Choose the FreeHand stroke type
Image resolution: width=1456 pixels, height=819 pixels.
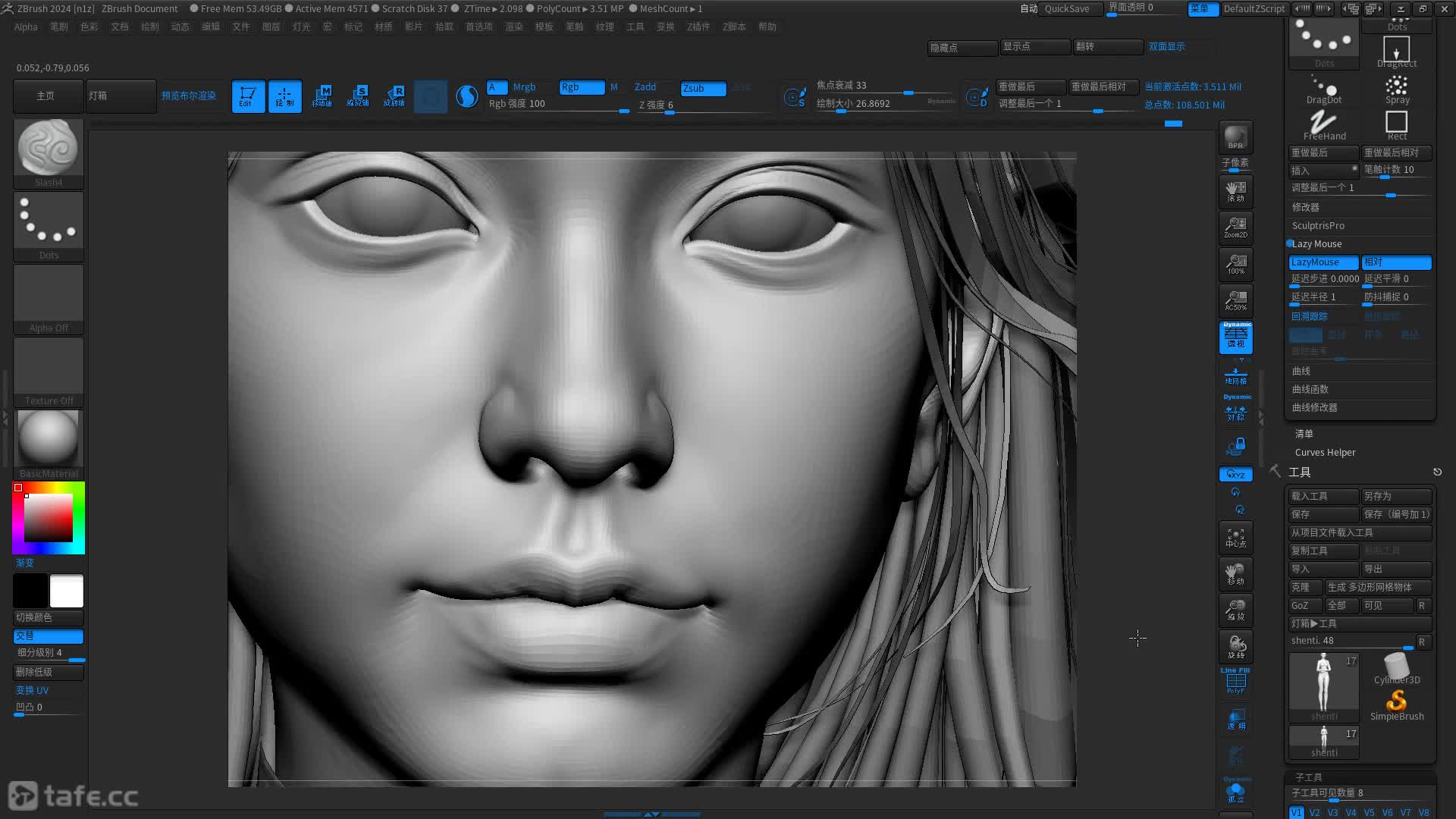click(x=1324, y=125)
